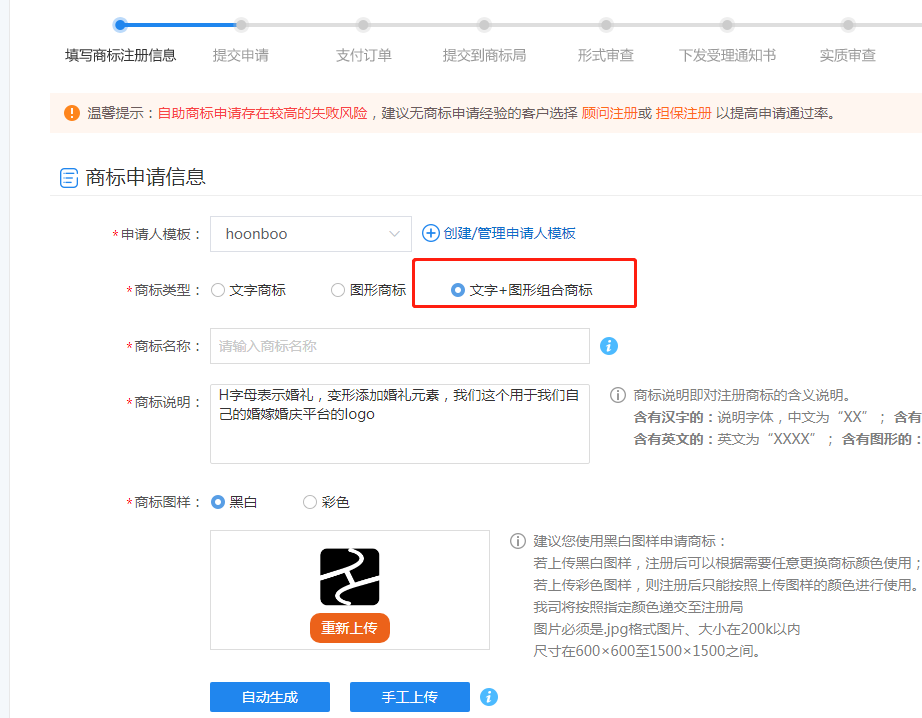922x718 pixels.
Task: Click the 手工上传 button
Action: coord(410,697)
